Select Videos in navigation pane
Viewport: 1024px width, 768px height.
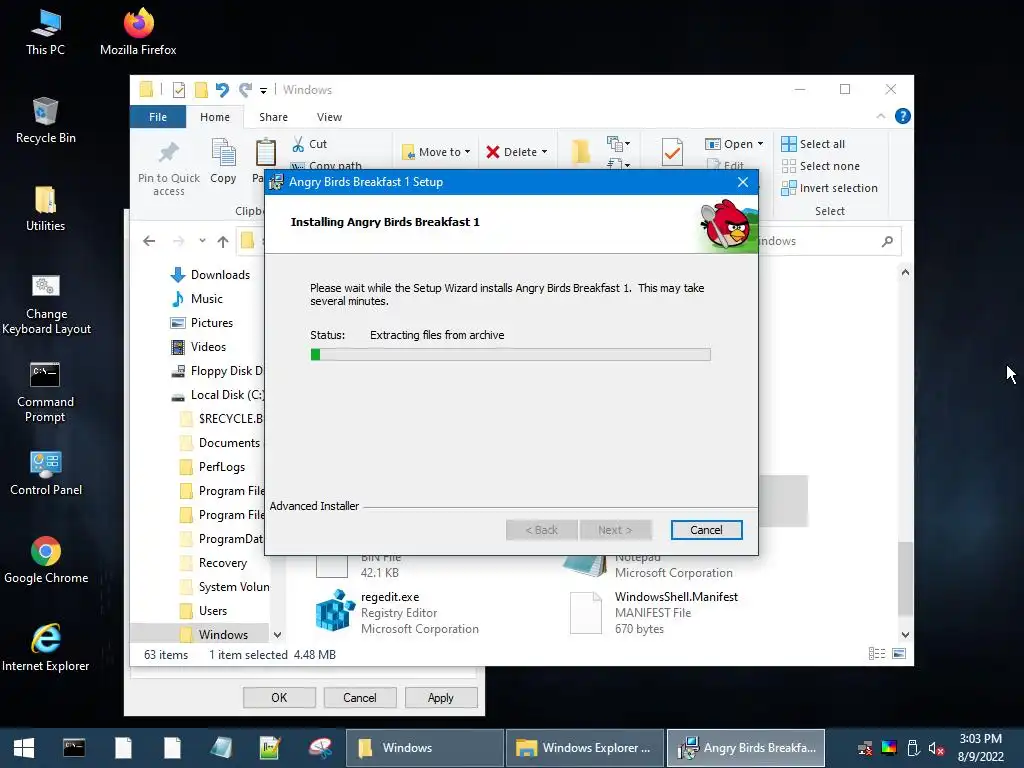198,347
